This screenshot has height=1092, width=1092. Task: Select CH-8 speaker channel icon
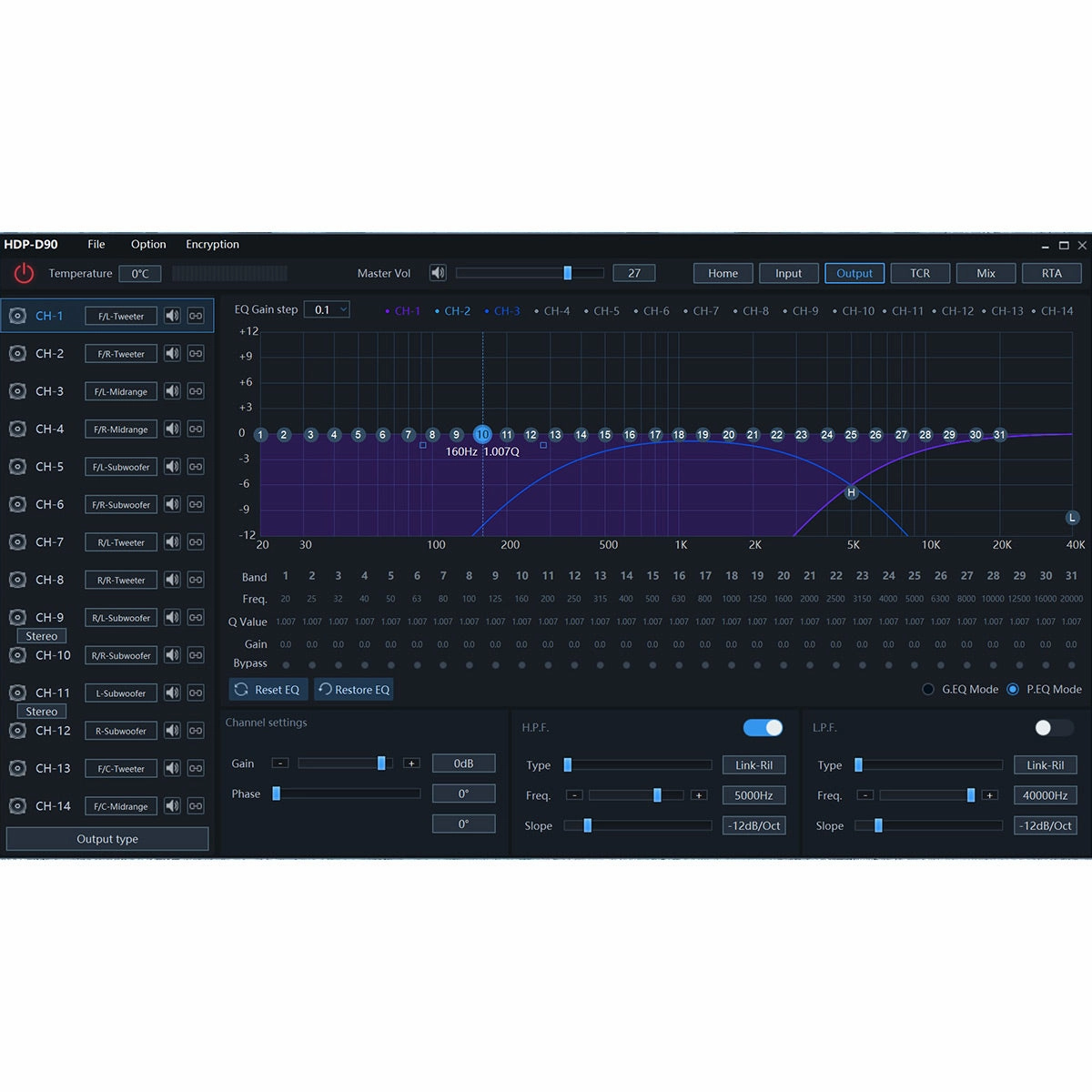tap(17, 580)
